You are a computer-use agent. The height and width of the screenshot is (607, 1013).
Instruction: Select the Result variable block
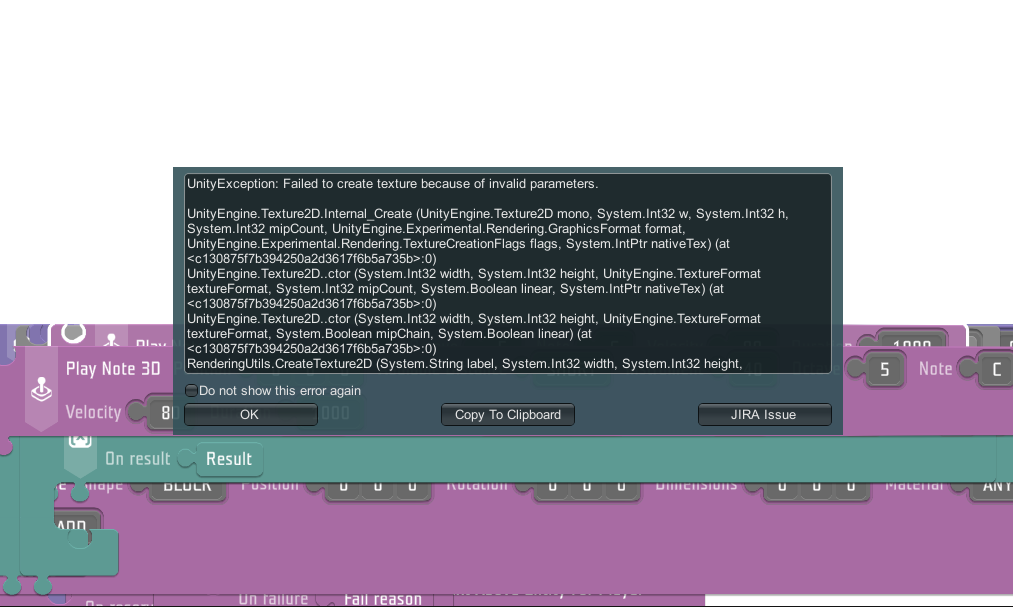coord(229,459)
